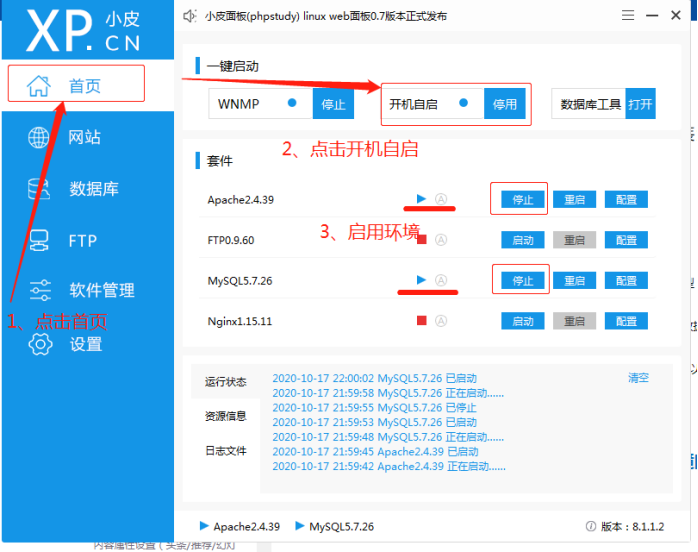Click the 设置 gear icon
The image size is (698, 552).
(x=39, y=343)
